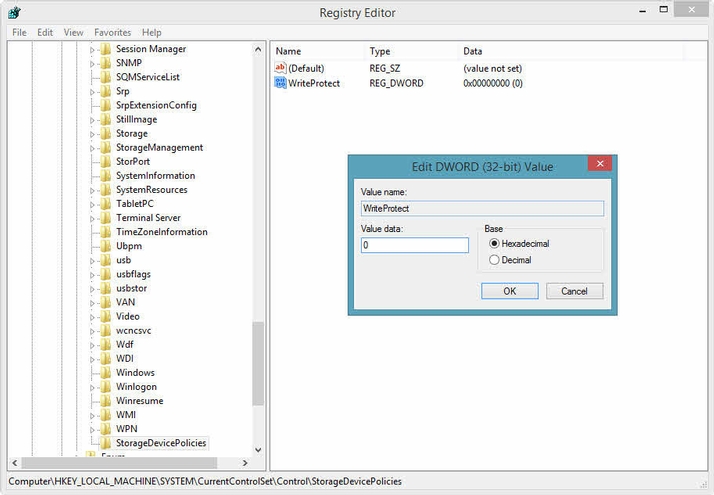The height and width of the screenshot is (495, 714).
Task: Expand the SNMP tree node
Action: [x=92, y=64]
